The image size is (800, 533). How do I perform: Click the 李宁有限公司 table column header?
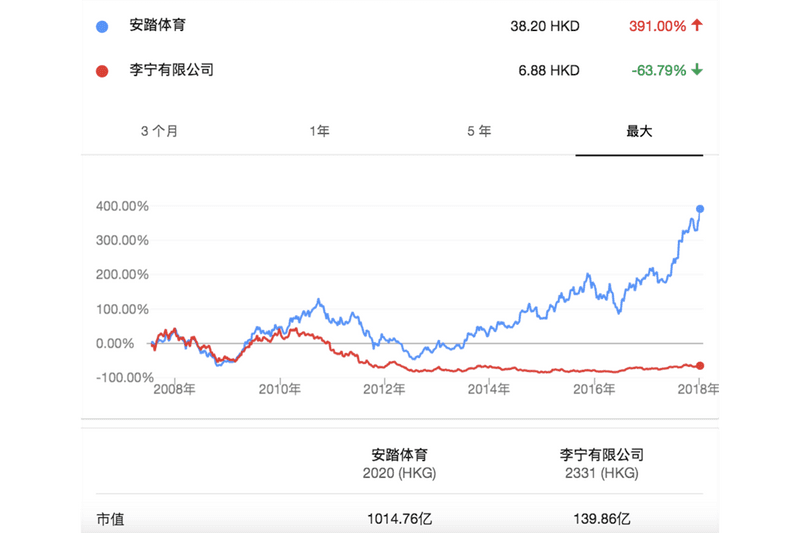pyautogui.click(x=602, y=454)
